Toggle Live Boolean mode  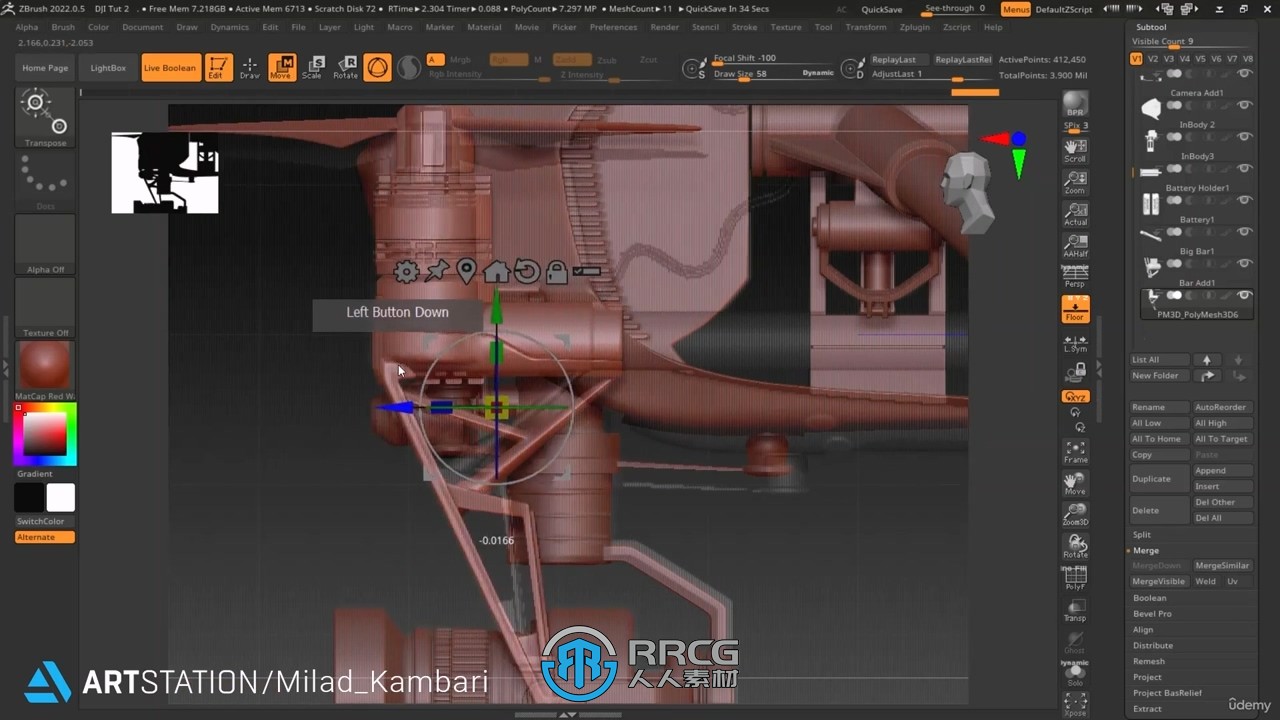[x=170, y=68]
